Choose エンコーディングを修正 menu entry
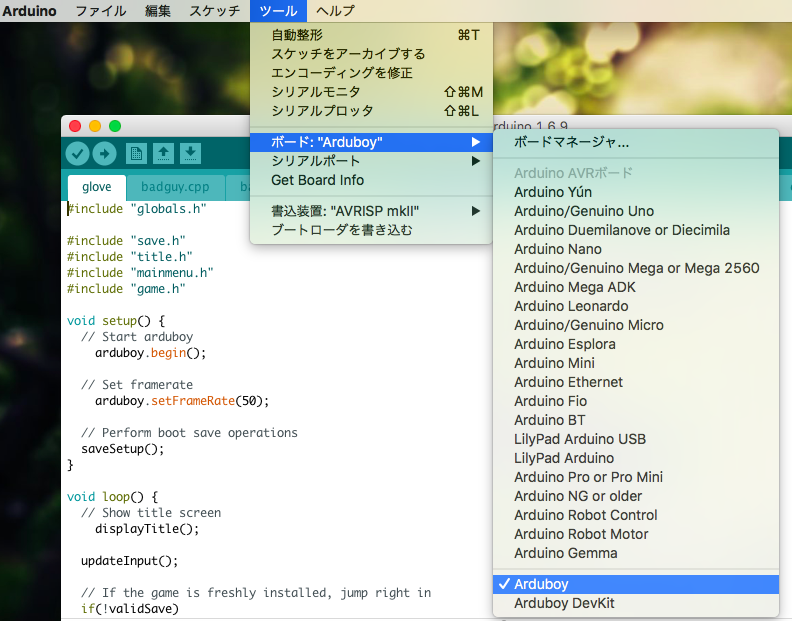This screenshot has width=792, height=621. click(371, 73)
